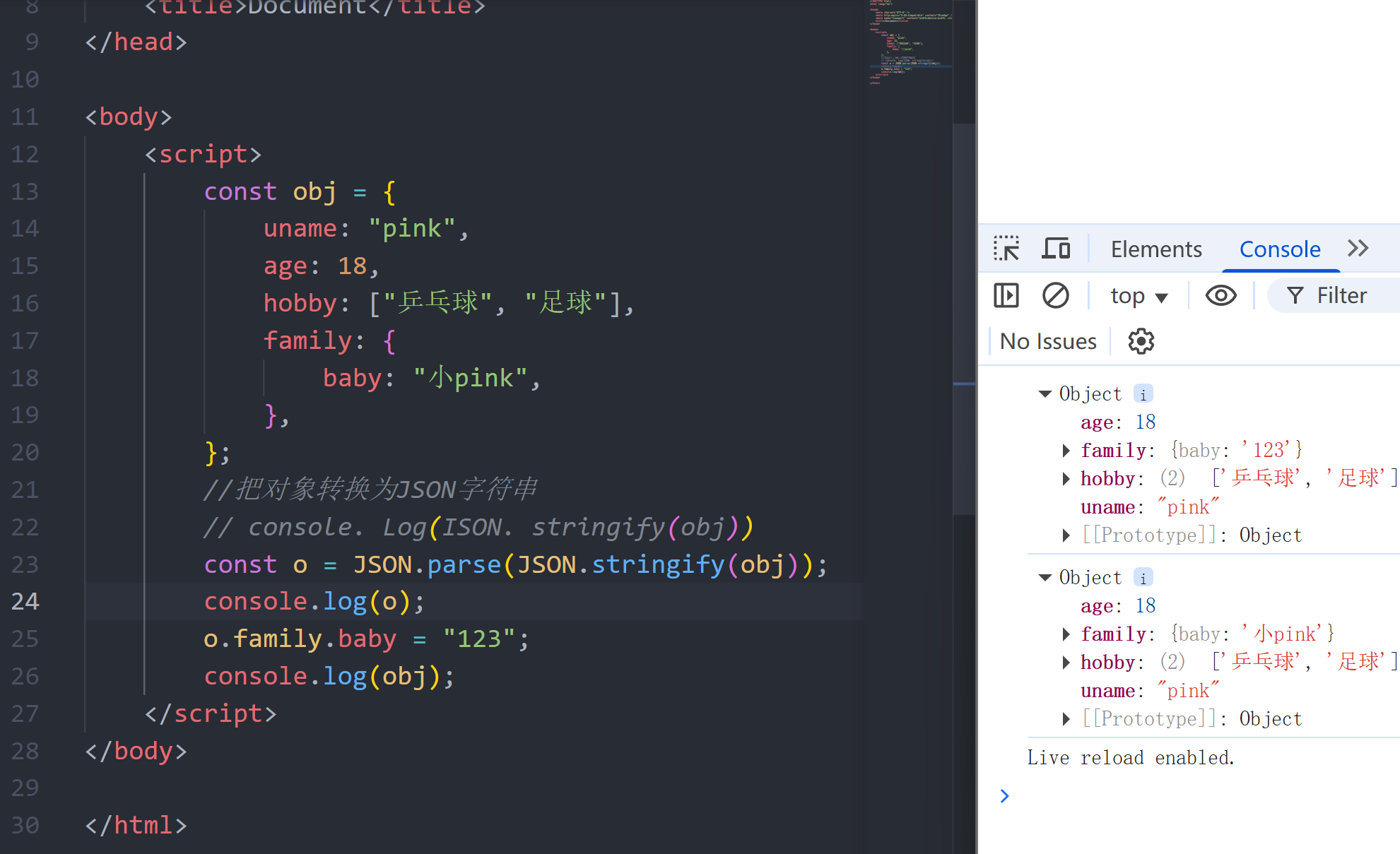Click the inspect element picker icon

coord(1006,249)
